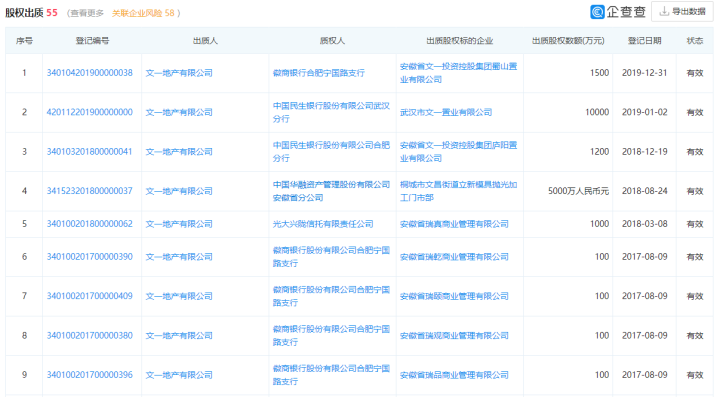The width and height of the screenshot is (720, 397).
Task: Click the 序号 column header
Action: pos(24,41)
